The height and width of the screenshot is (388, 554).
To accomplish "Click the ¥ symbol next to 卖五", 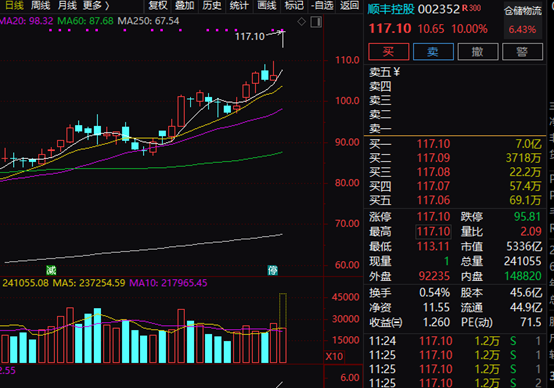I will (x=396, y=72).
